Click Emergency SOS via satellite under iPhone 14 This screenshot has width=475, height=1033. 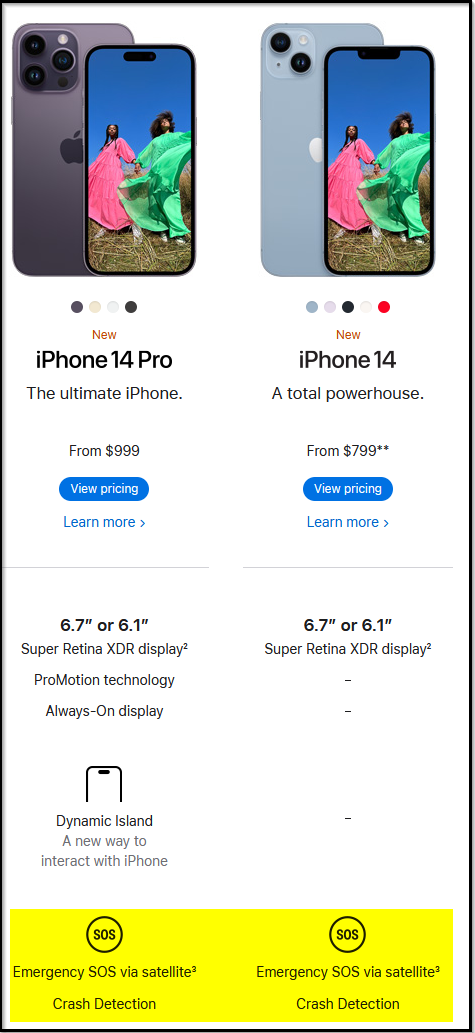pos(348,972)
